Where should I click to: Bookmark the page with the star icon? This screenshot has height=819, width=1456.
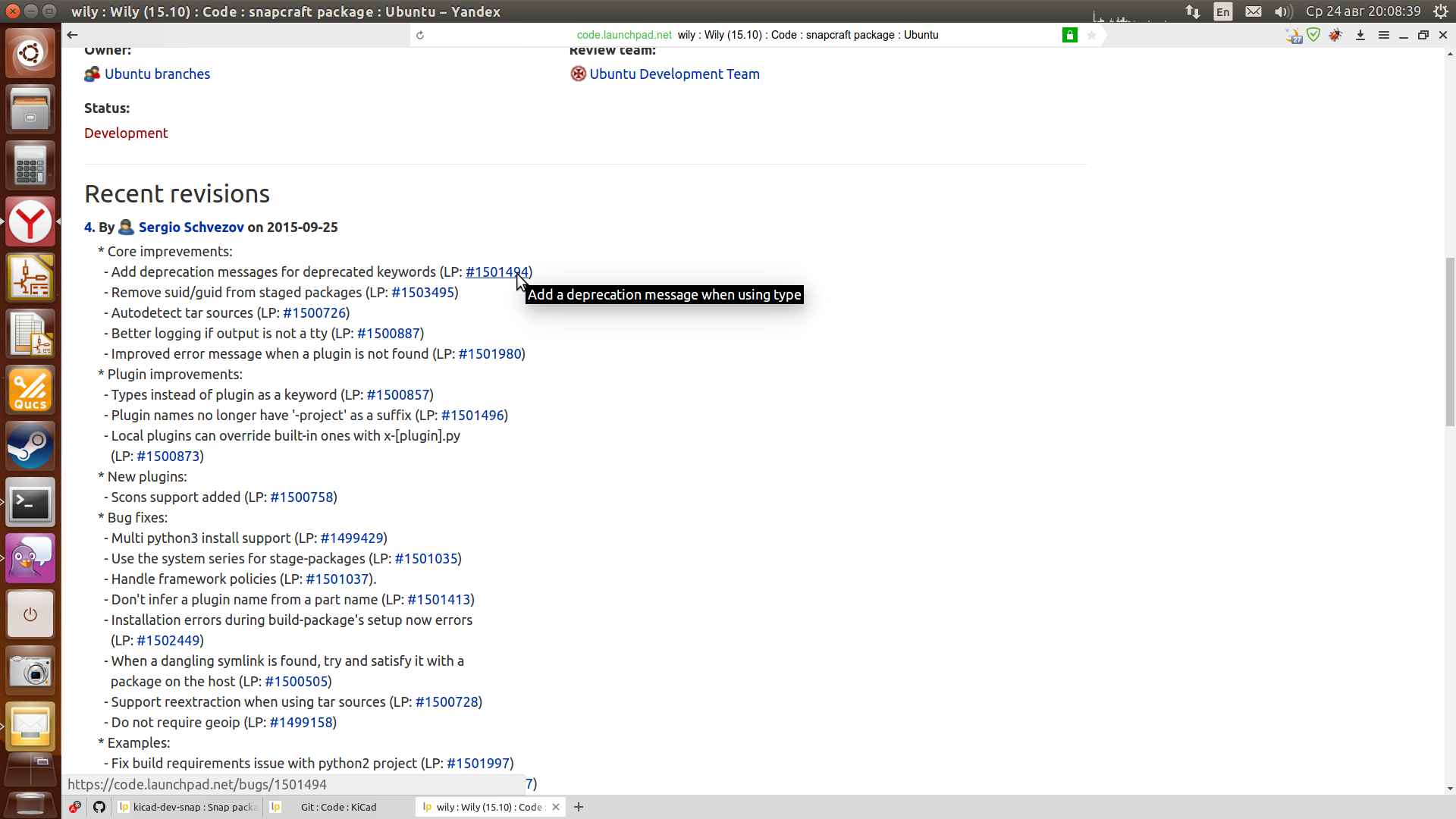(1091, 35)
